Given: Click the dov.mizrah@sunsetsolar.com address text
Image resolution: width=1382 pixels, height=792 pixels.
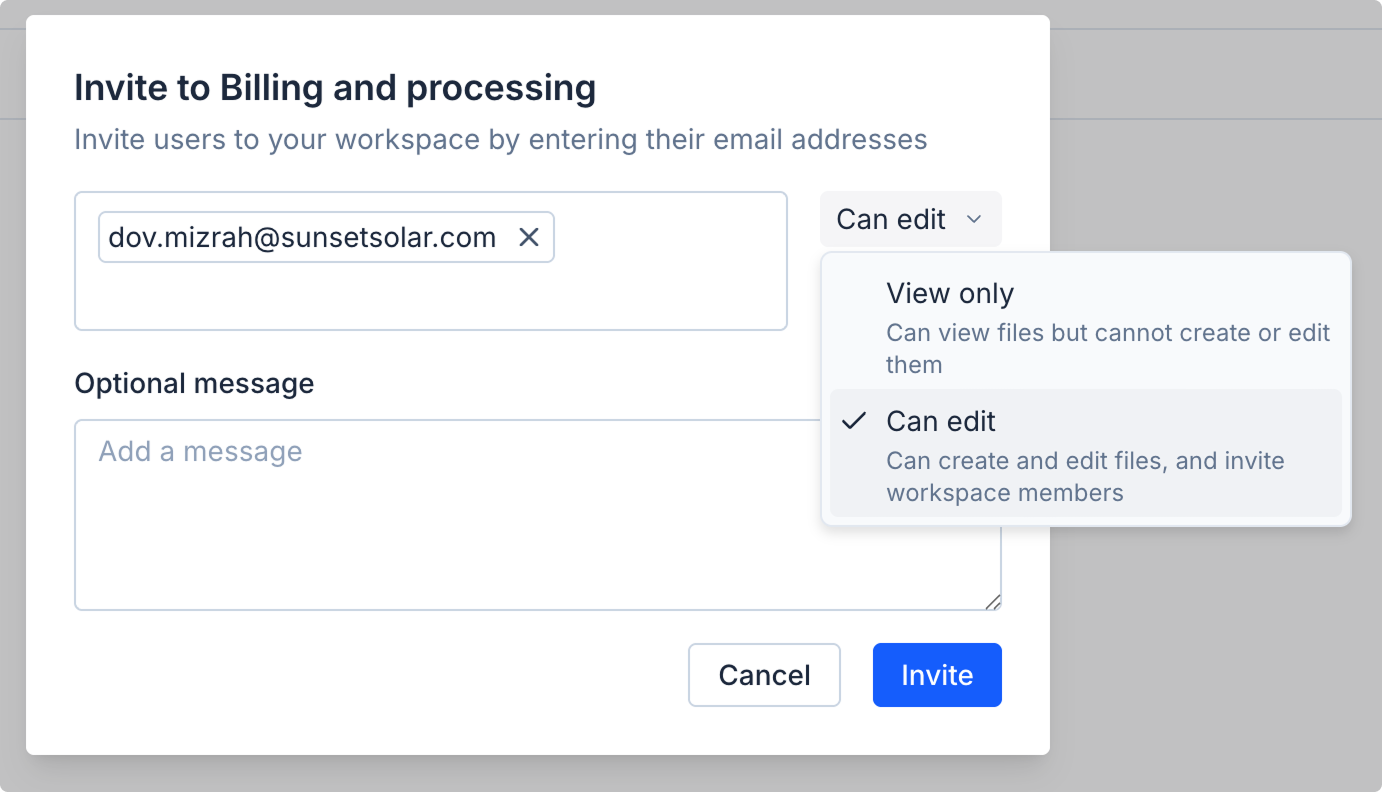Looking at the screenshot, I should 302,237.
